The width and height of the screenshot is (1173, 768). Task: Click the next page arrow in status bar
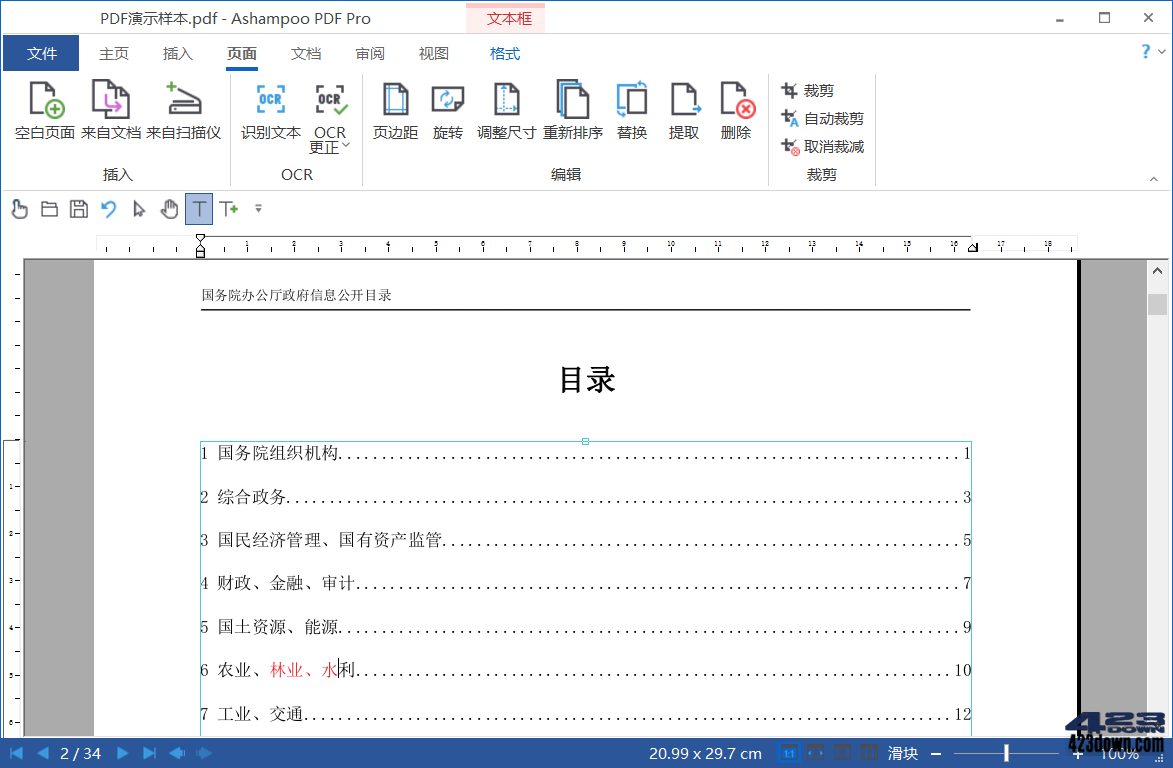(120, 753)
